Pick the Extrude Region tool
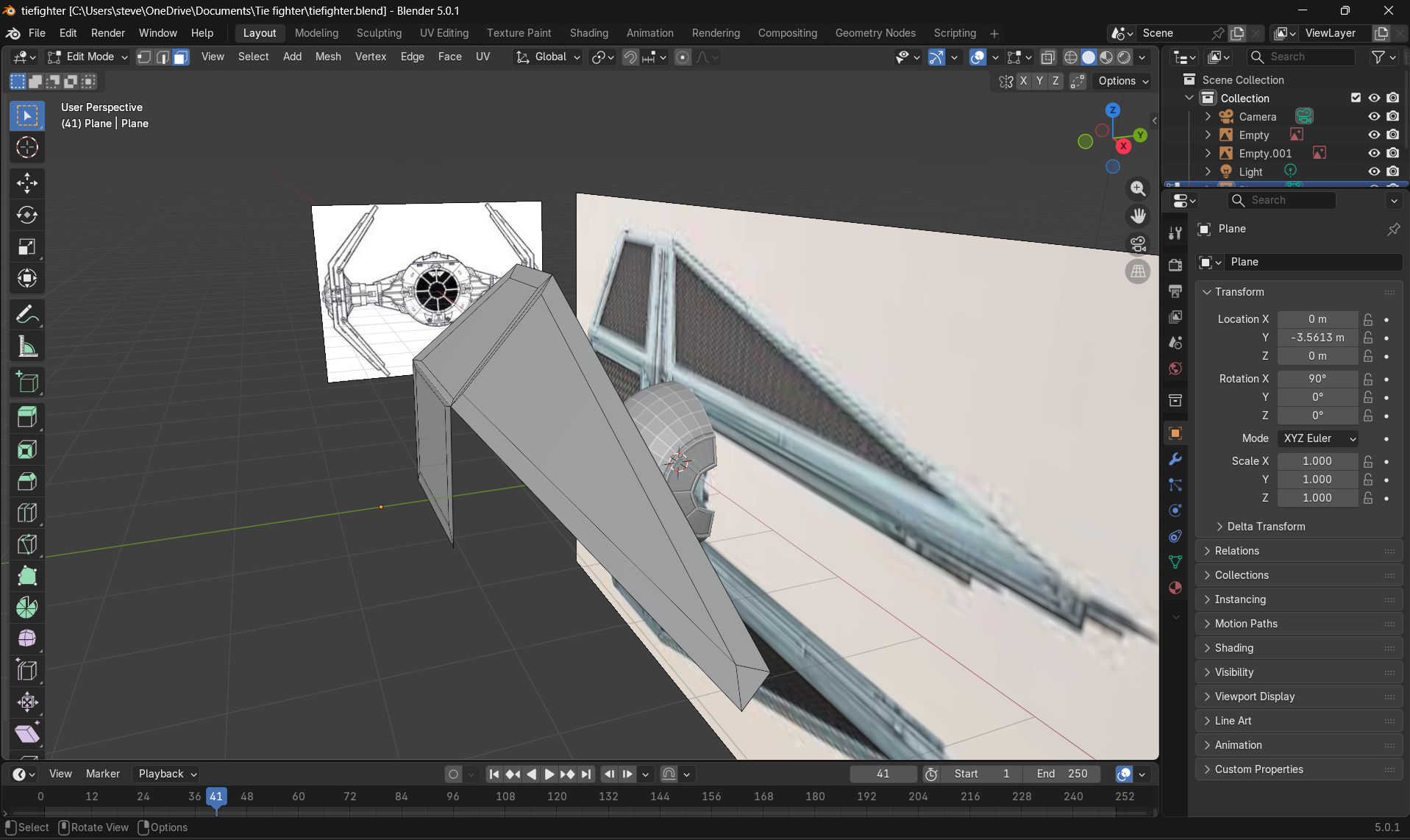This screenshot has width=1410, height=840. click(x=27, y=417)
